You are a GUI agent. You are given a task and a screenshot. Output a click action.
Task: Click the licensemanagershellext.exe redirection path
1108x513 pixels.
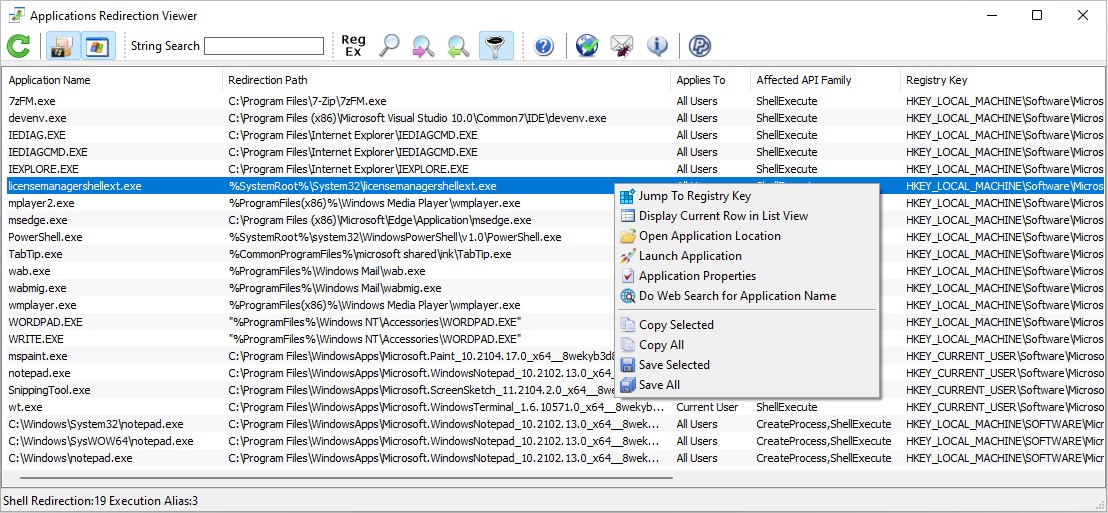363,186
